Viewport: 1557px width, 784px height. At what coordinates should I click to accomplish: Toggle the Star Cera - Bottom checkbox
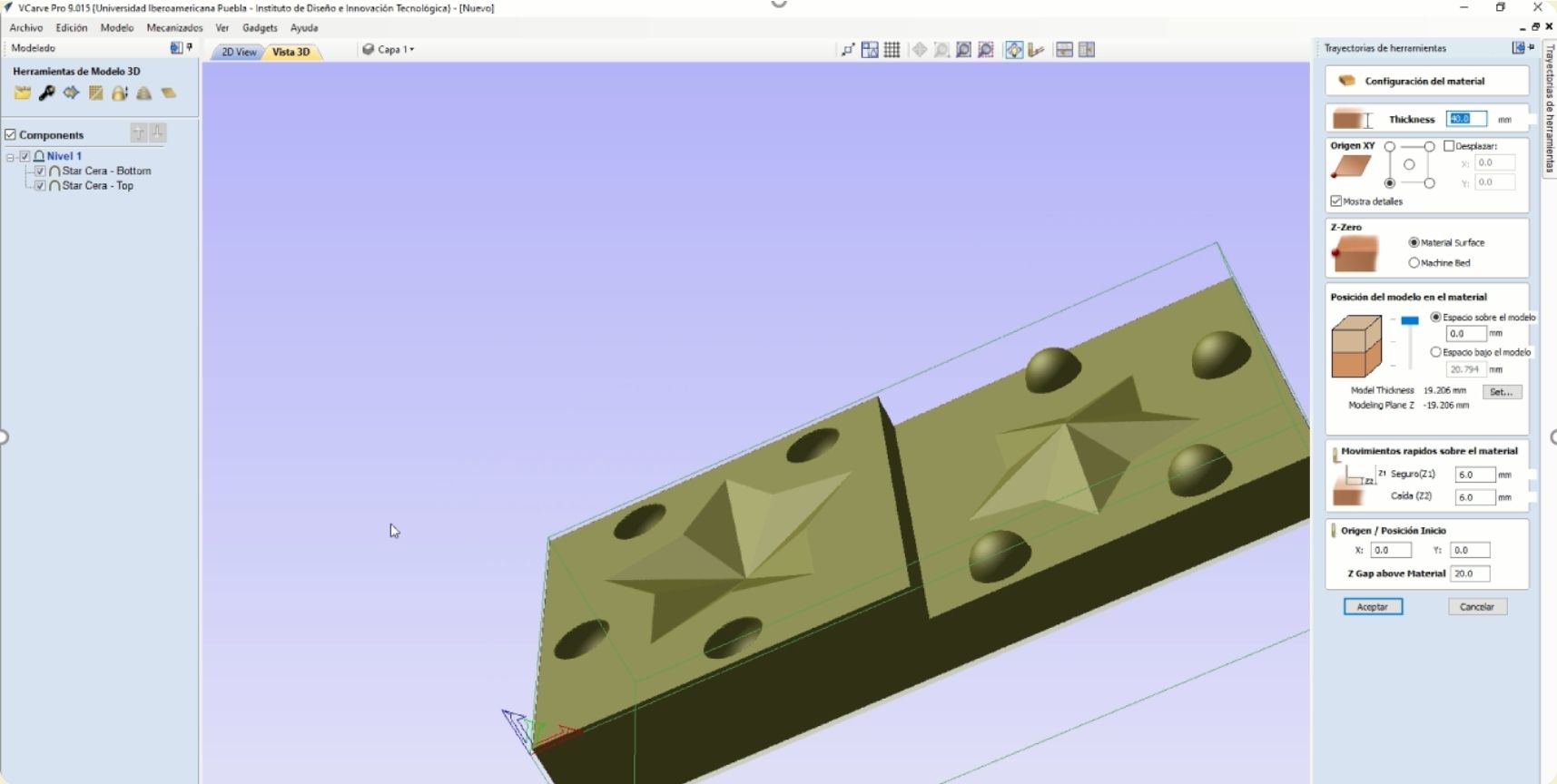(x=40, y=171)
